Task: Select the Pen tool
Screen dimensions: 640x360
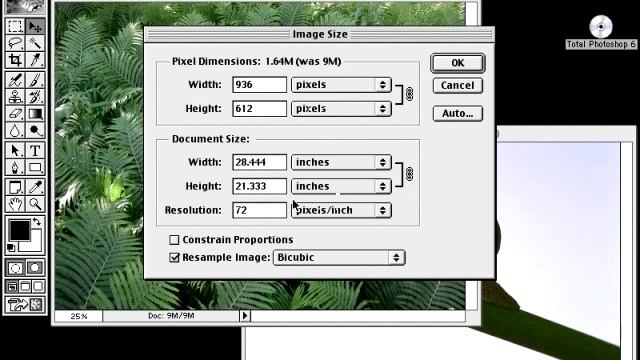Action: pos(15,167)
